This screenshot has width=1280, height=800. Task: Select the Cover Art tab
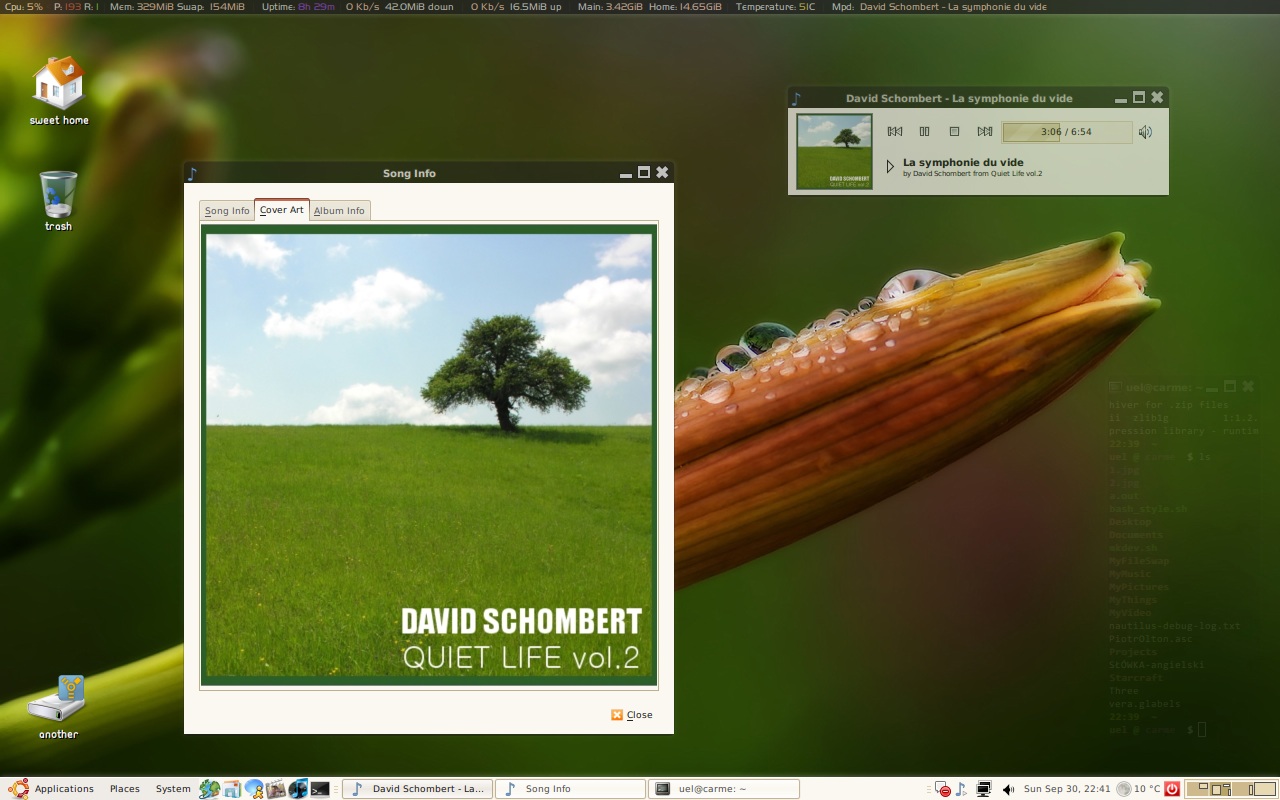pyautogui.click(x=282, y=210)
